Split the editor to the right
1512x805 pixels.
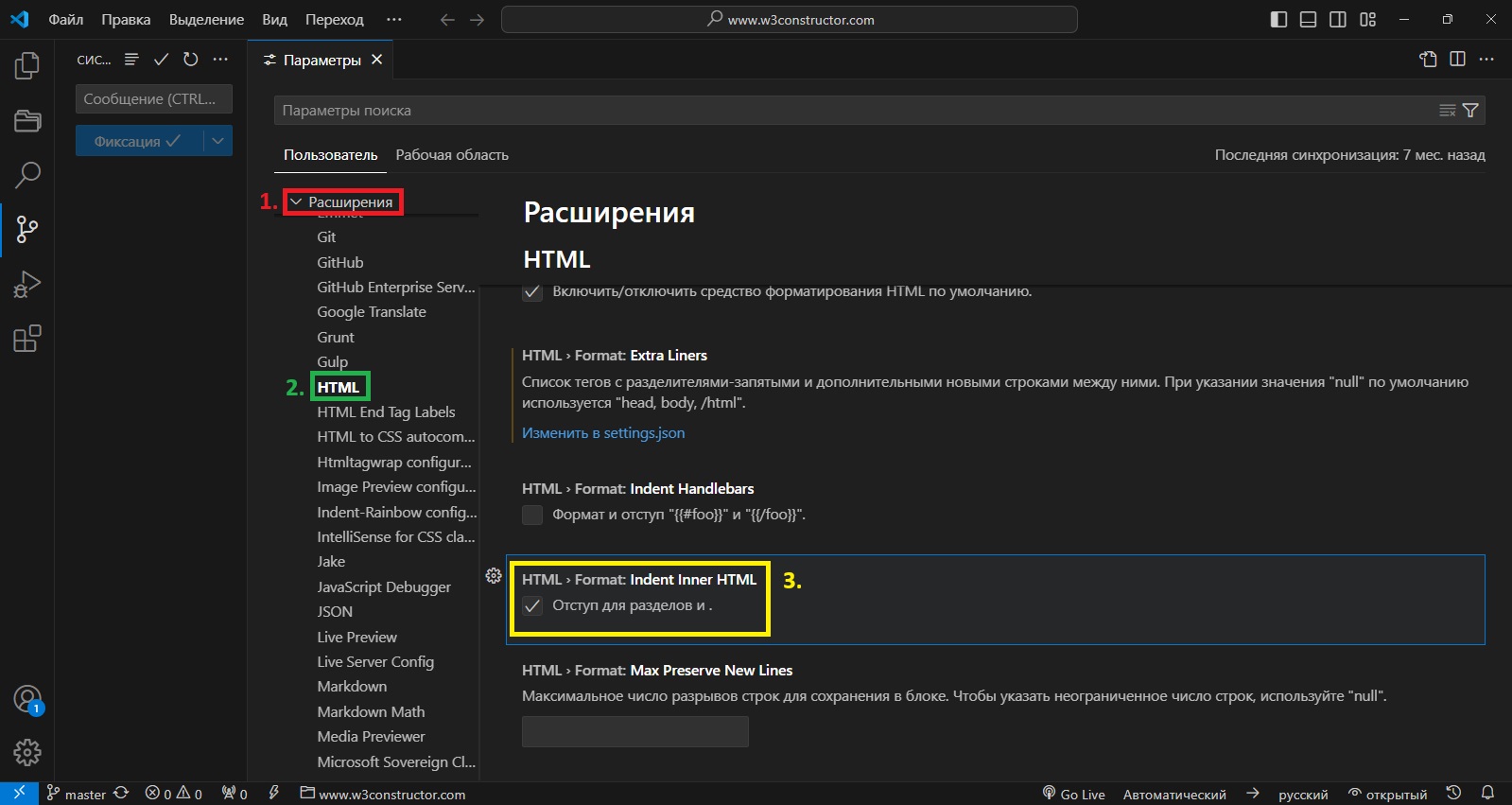1457,60
